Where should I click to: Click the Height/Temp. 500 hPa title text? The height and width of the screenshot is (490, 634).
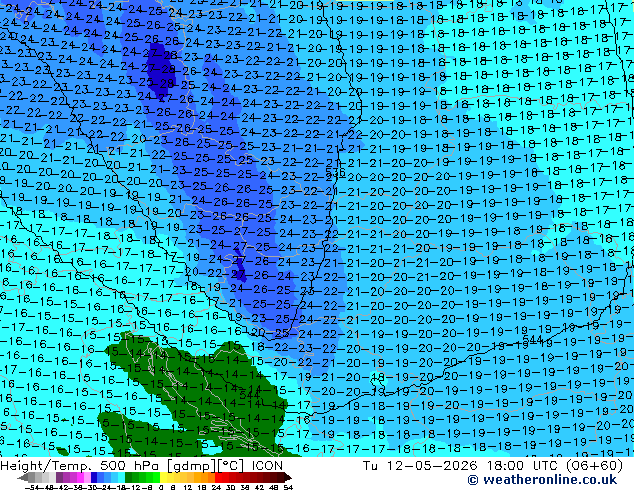pos(81,466)
